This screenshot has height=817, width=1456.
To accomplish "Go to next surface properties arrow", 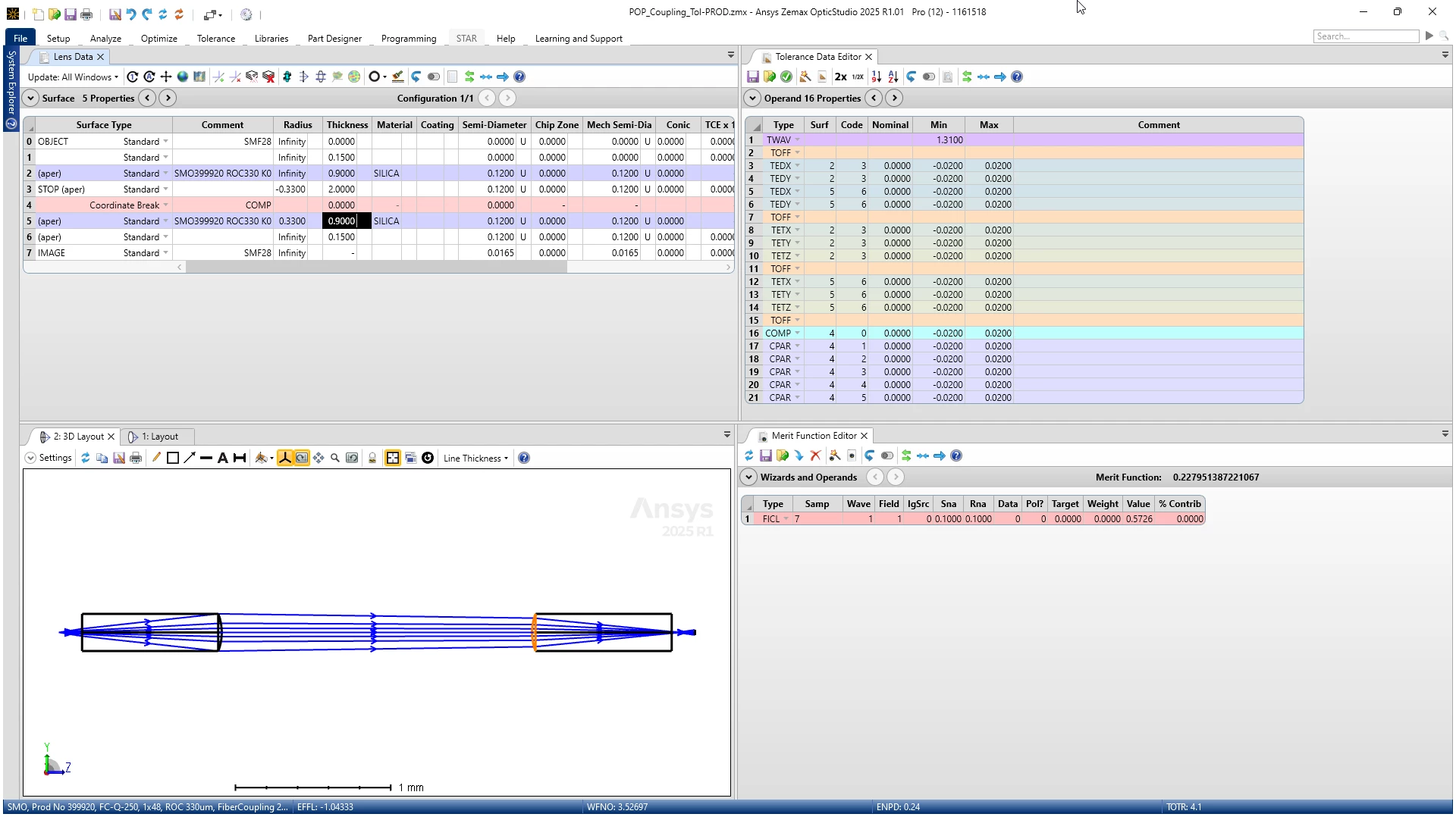I will (x=168, y=98).
